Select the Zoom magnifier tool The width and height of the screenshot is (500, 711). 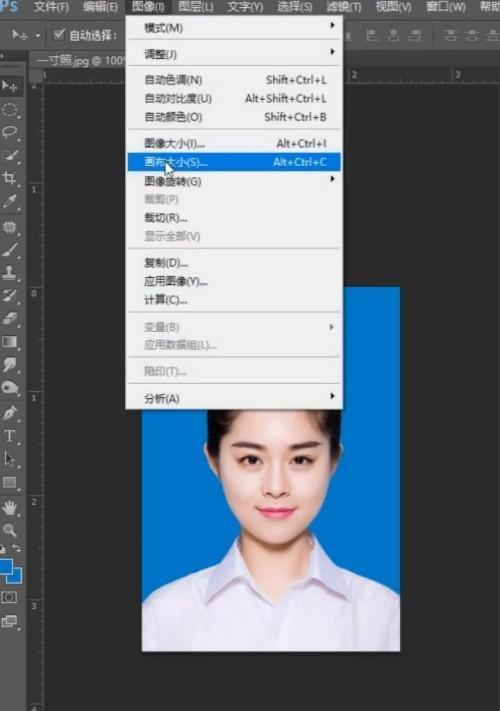(10, 530)
